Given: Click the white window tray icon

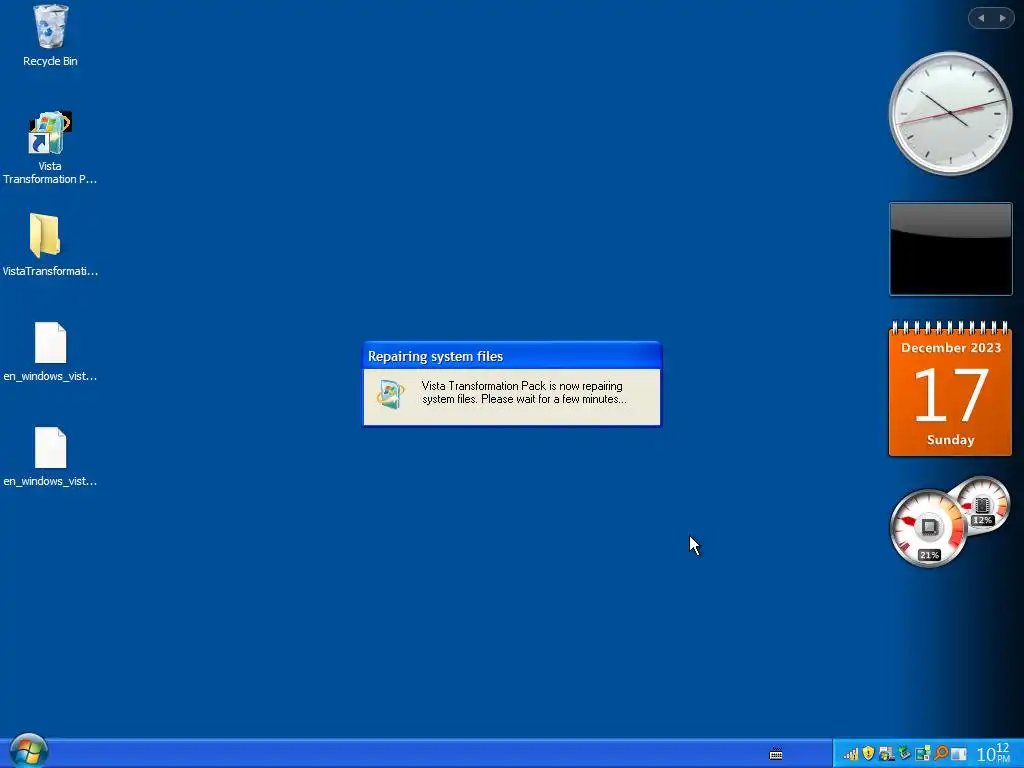Looking at the screenshot, I should (x=958, y=754).
